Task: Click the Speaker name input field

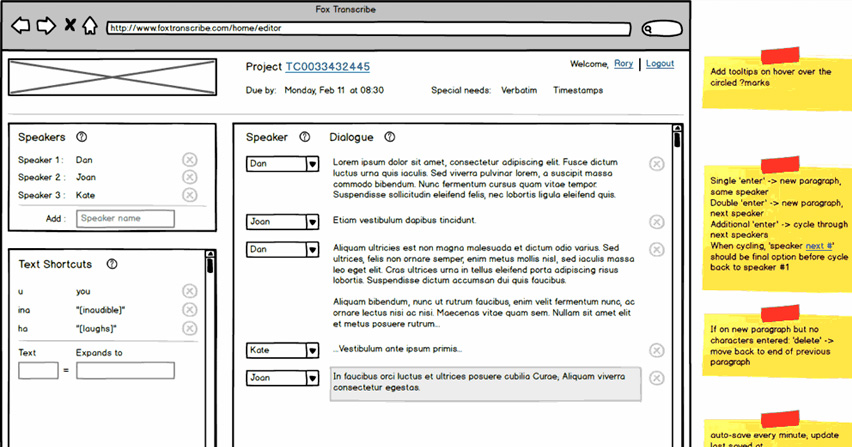Action: 126,218
